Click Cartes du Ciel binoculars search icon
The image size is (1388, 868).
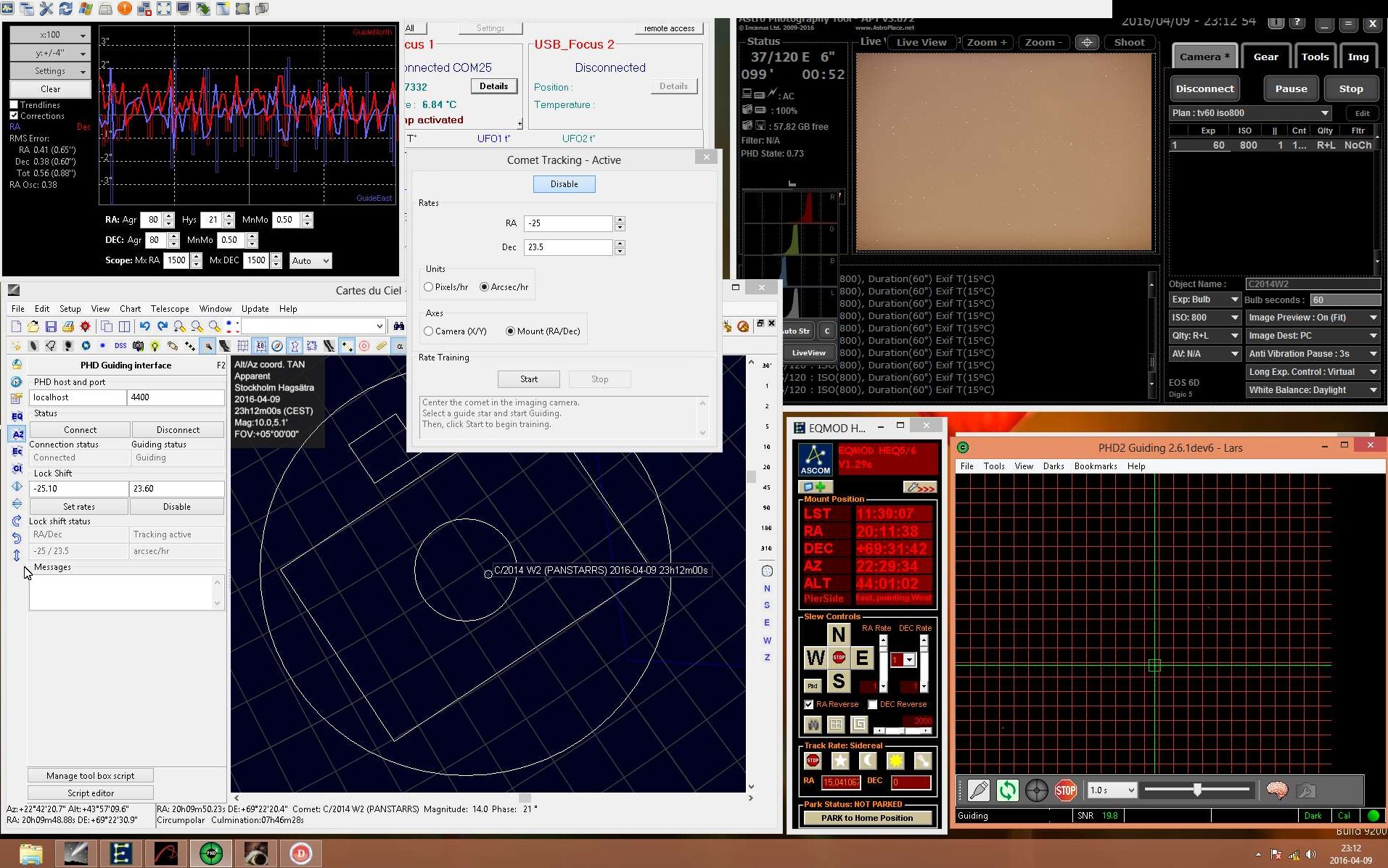(398, 326)
